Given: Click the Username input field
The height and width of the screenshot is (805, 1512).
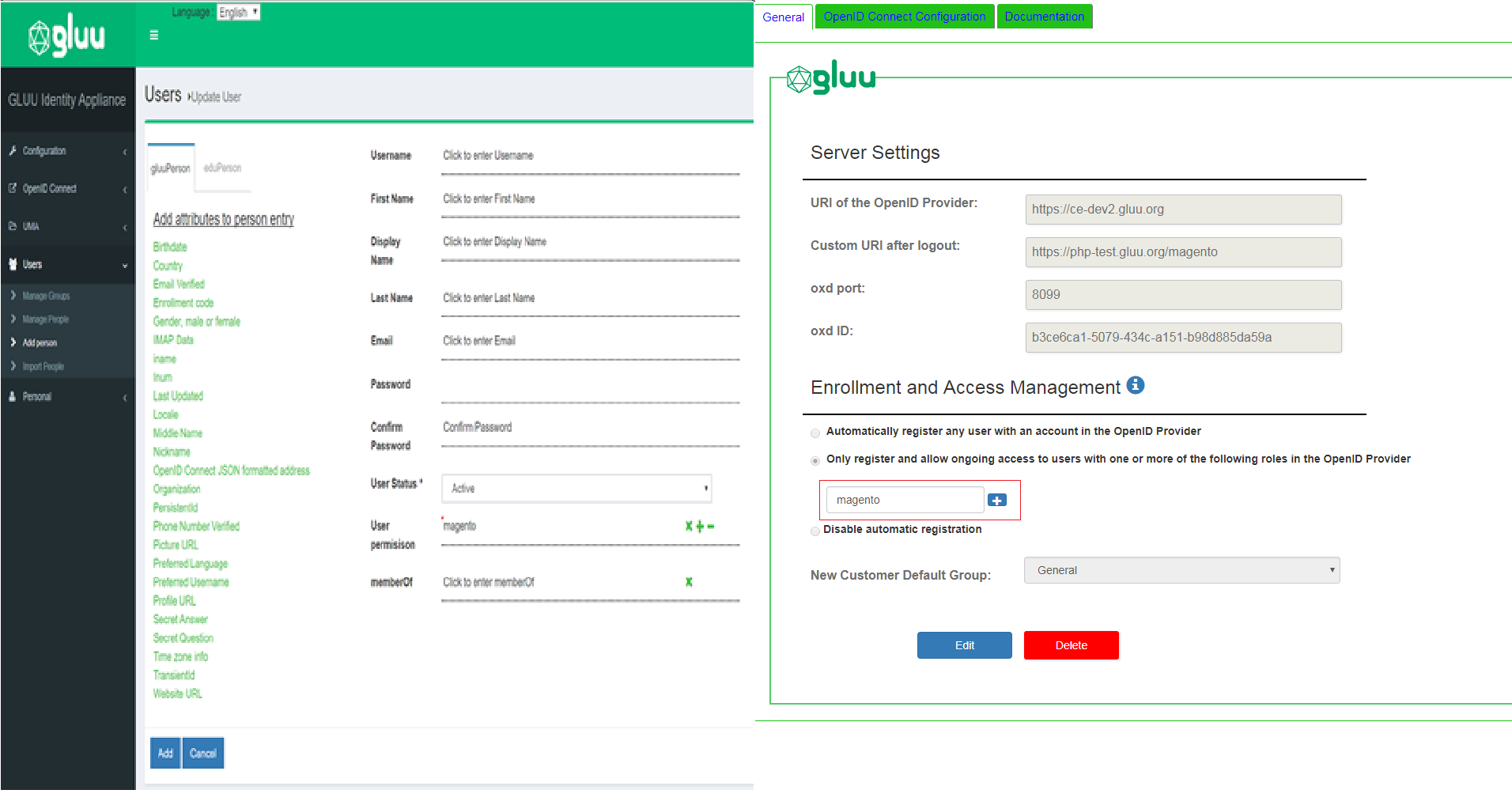Looking at the screenshot, I should 591,156.
